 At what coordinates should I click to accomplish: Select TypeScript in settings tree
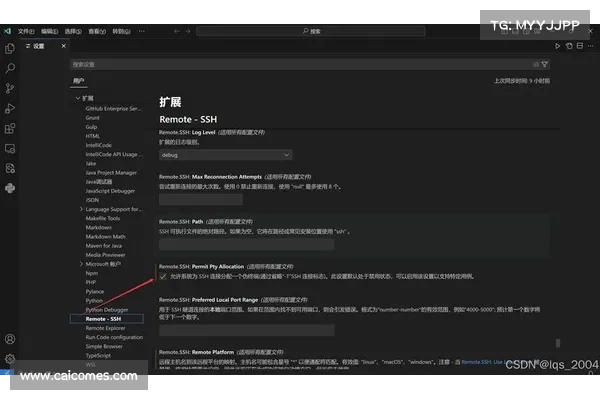point(98,356)
